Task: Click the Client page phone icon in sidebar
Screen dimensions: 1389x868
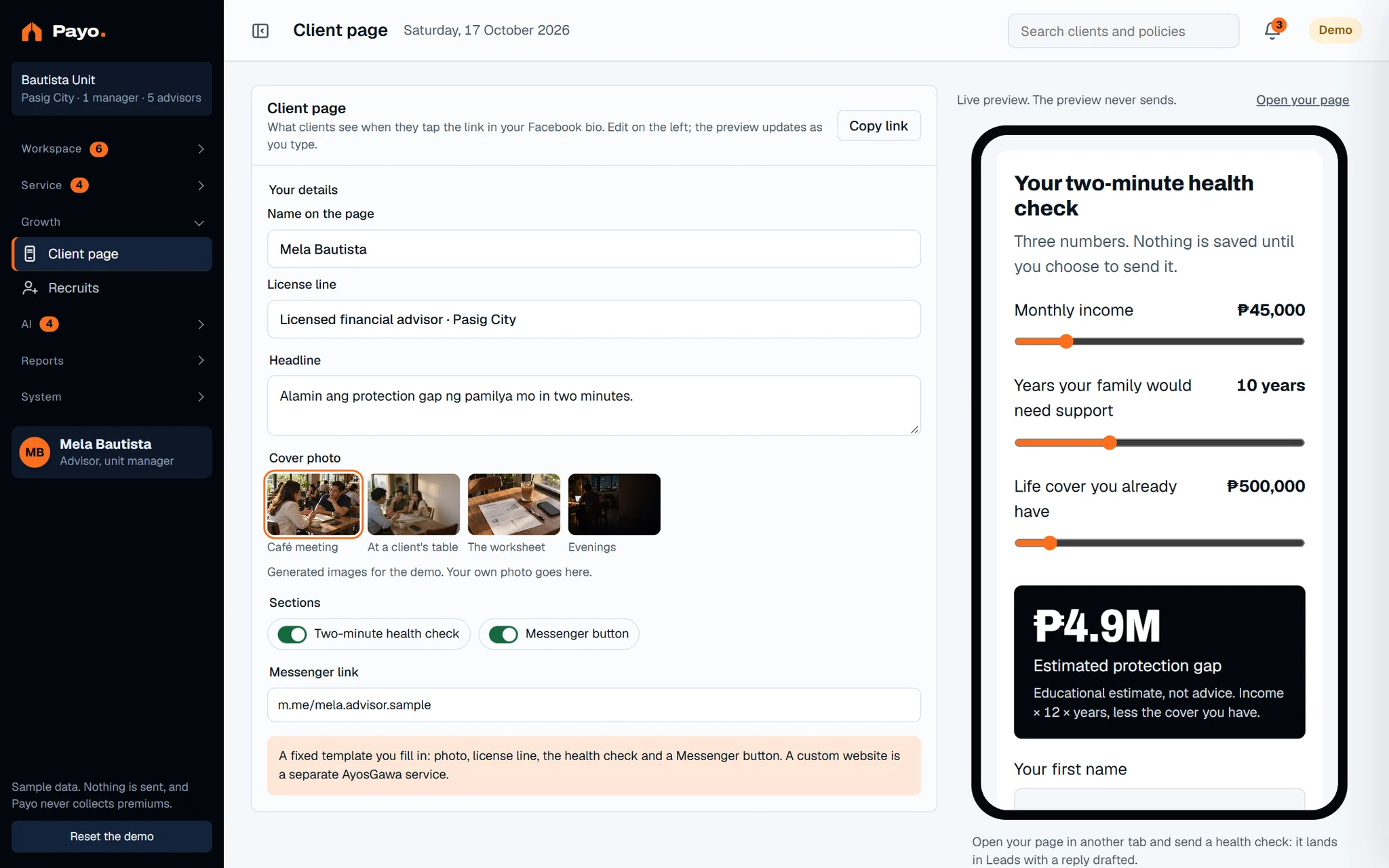Action: pos(30,254)
